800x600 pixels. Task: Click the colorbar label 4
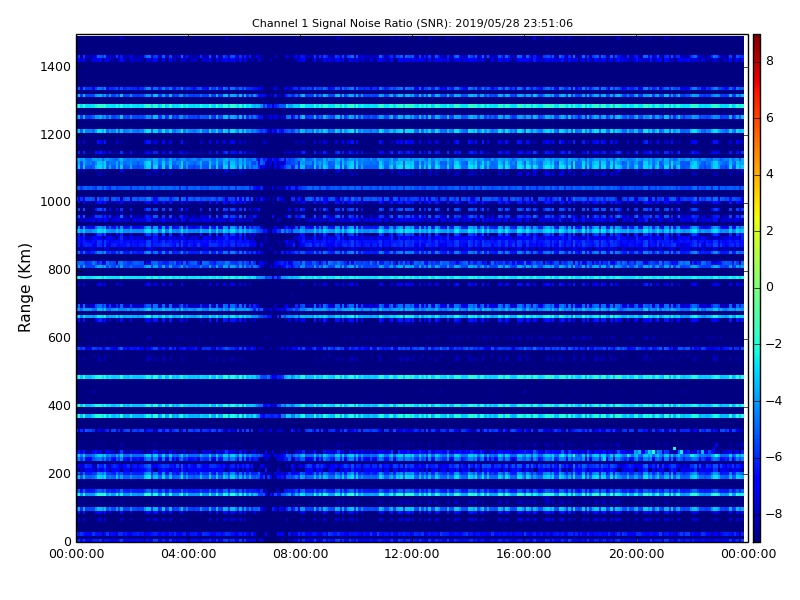point(770,174)
